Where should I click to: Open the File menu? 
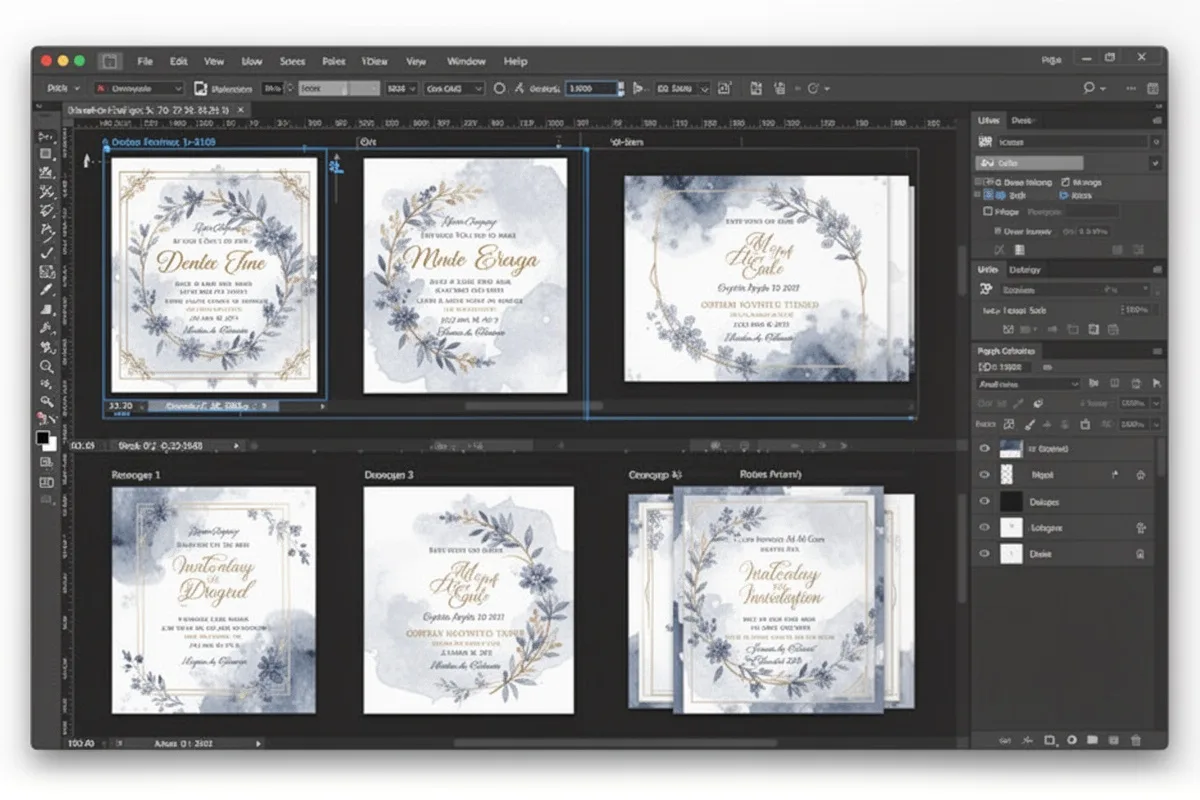pos(145,61)
